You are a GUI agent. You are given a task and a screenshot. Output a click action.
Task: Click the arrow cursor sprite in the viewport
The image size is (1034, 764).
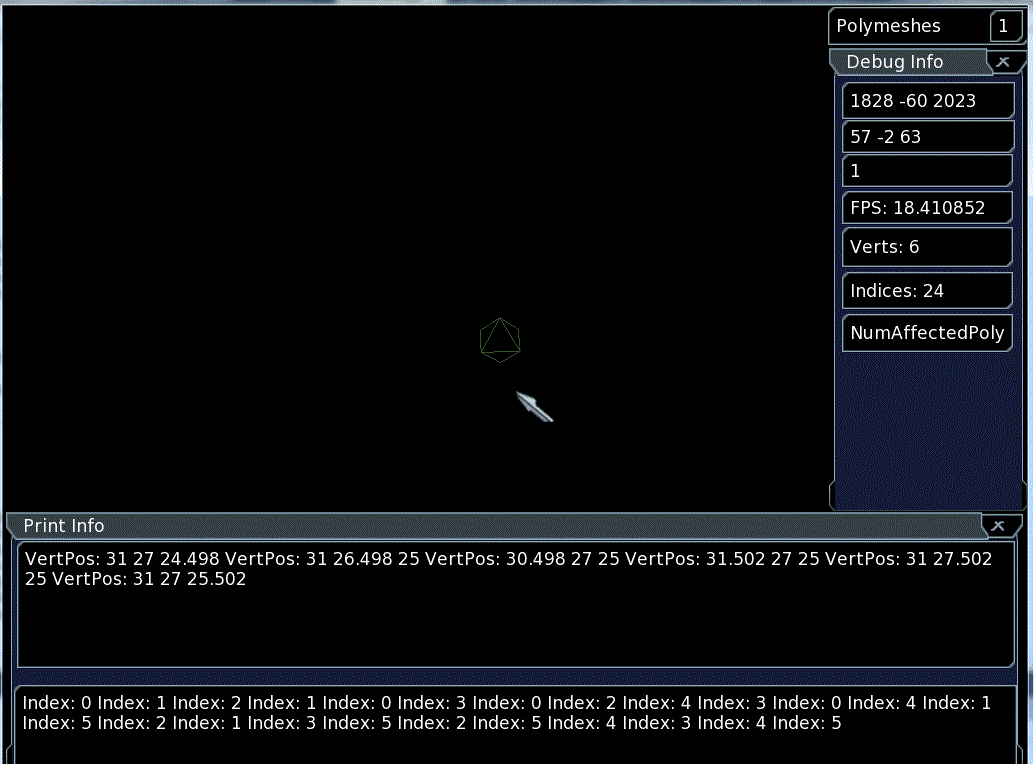coord(535,407)
